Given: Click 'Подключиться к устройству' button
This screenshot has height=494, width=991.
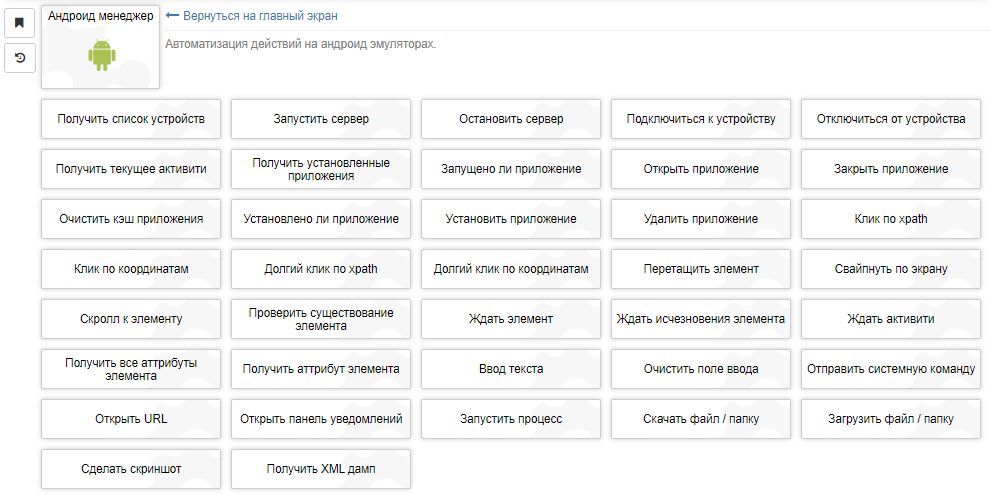Looking at the screenshot, I should point(701,119).
